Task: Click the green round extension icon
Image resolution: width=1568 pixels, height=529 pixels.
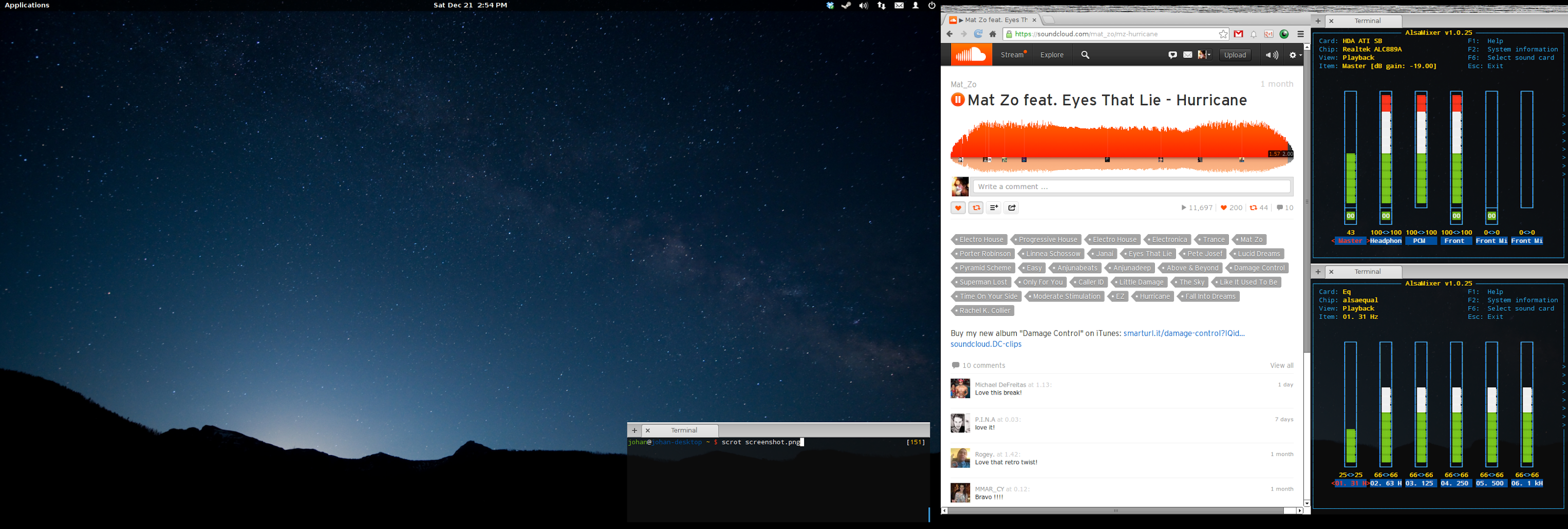Action: pyautogui.click(x=1284, y=34)
